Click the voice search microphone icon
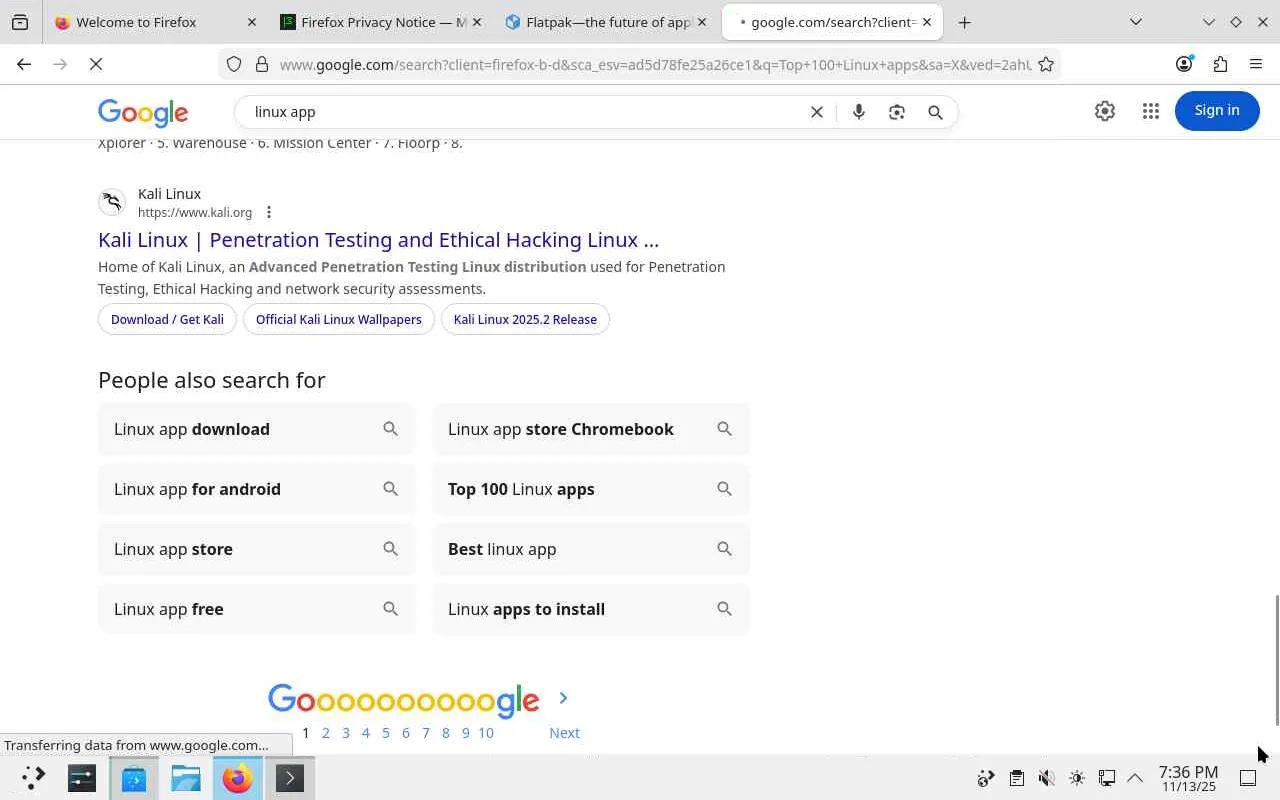 tap(858, 112)
